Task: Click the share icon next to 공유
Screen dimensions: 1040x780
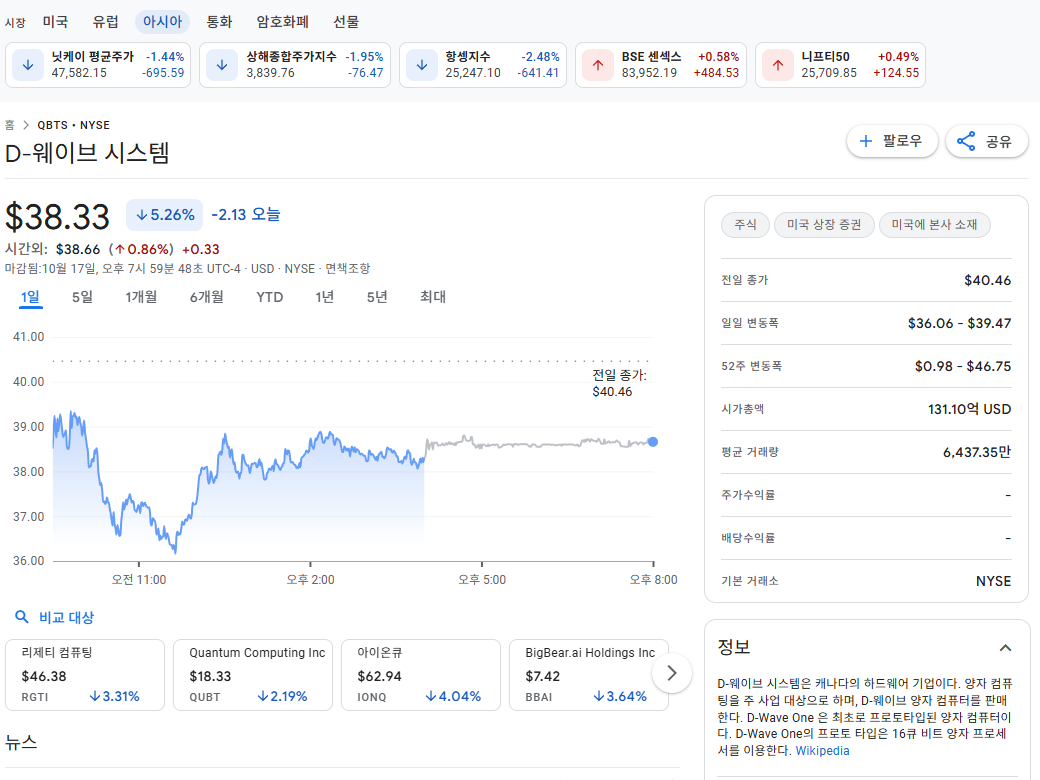Action: 966,141
